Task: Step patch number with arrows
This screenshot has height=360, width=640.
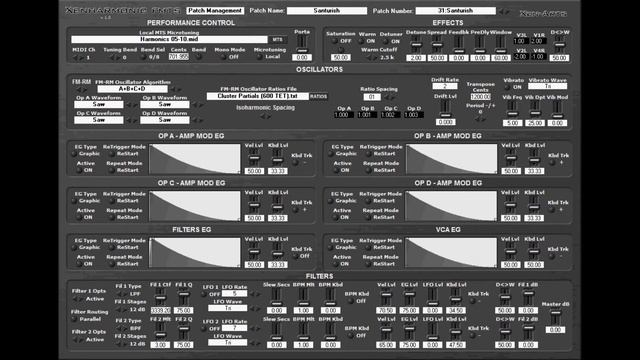Action: [504, 12]
